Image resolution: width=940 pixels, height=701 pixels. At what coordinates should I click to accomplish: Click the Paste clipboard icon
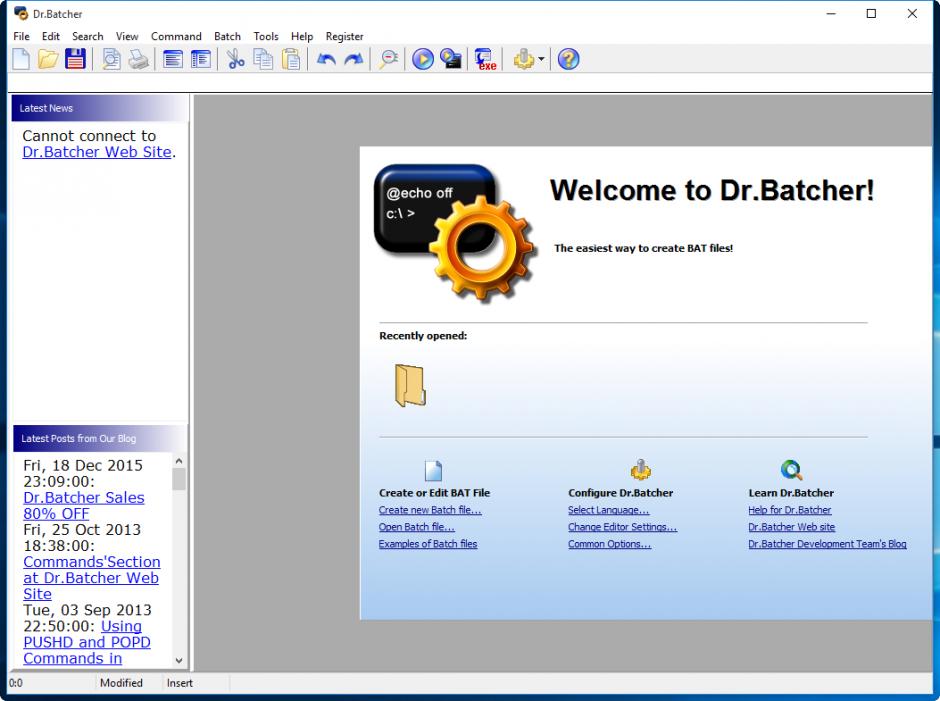291,59
